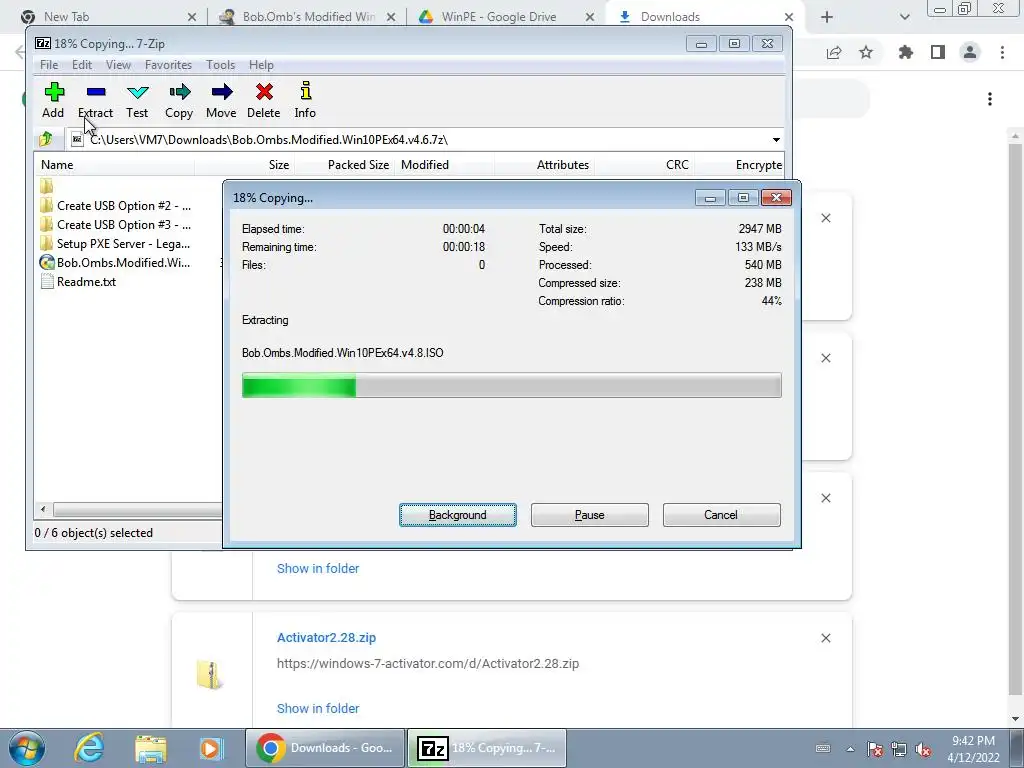Click the Delete toolbar icon
This screenshot has height=768, width=1024.
(264, 101)
